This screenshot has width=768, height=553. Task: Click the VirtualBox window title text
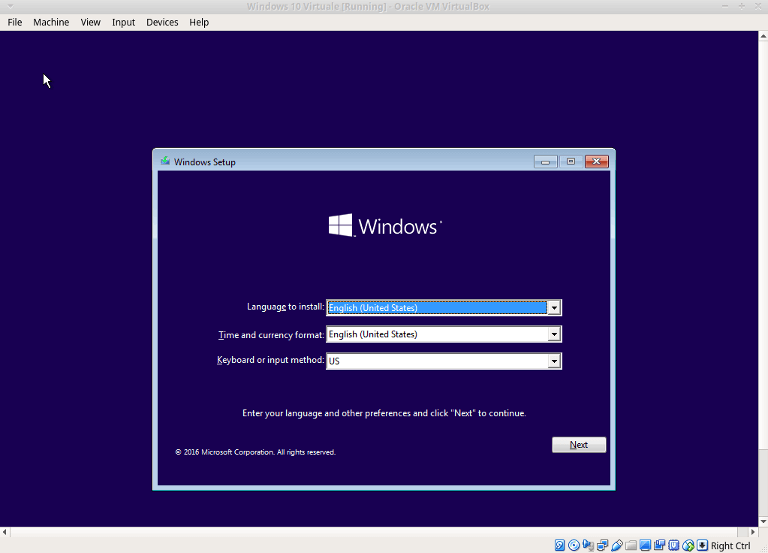click(368, 6)
